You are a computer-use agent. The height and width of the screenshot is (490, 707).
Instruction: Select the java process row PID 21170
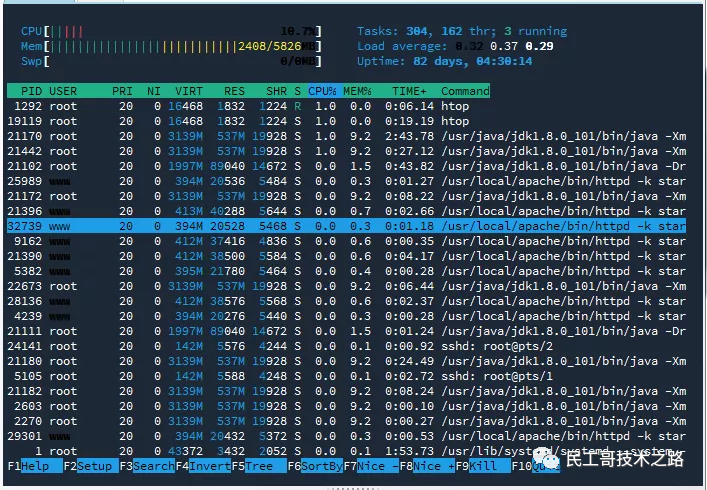[x=346, y=136]
